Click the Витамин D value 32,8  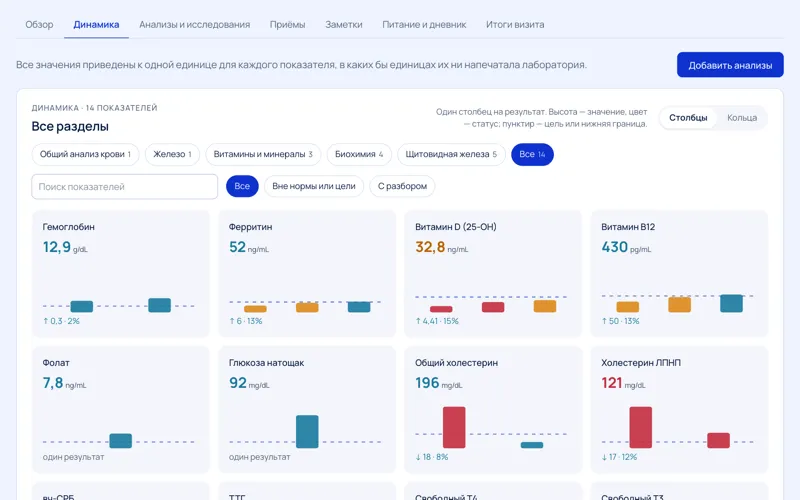pos(430,247)
